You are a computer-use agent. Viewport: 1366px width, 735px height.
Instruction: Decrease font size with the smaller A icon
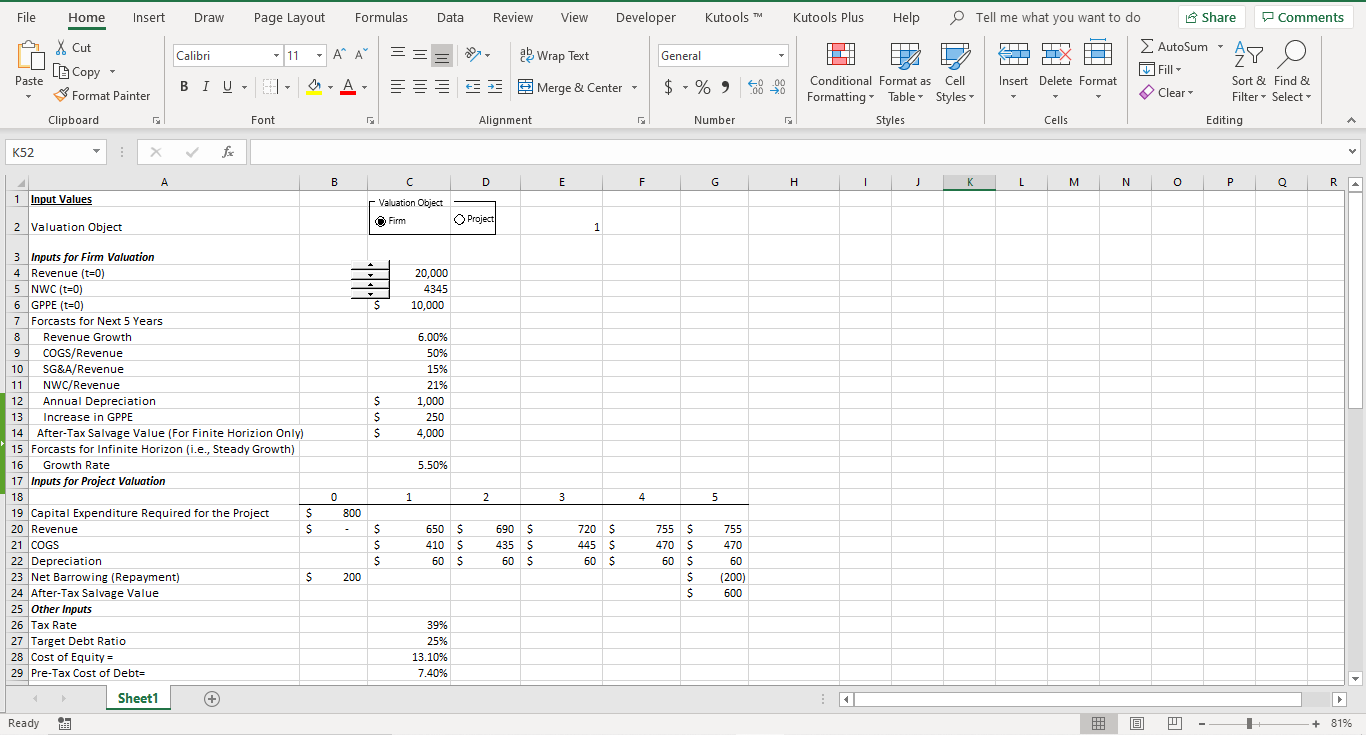(360, 56)
